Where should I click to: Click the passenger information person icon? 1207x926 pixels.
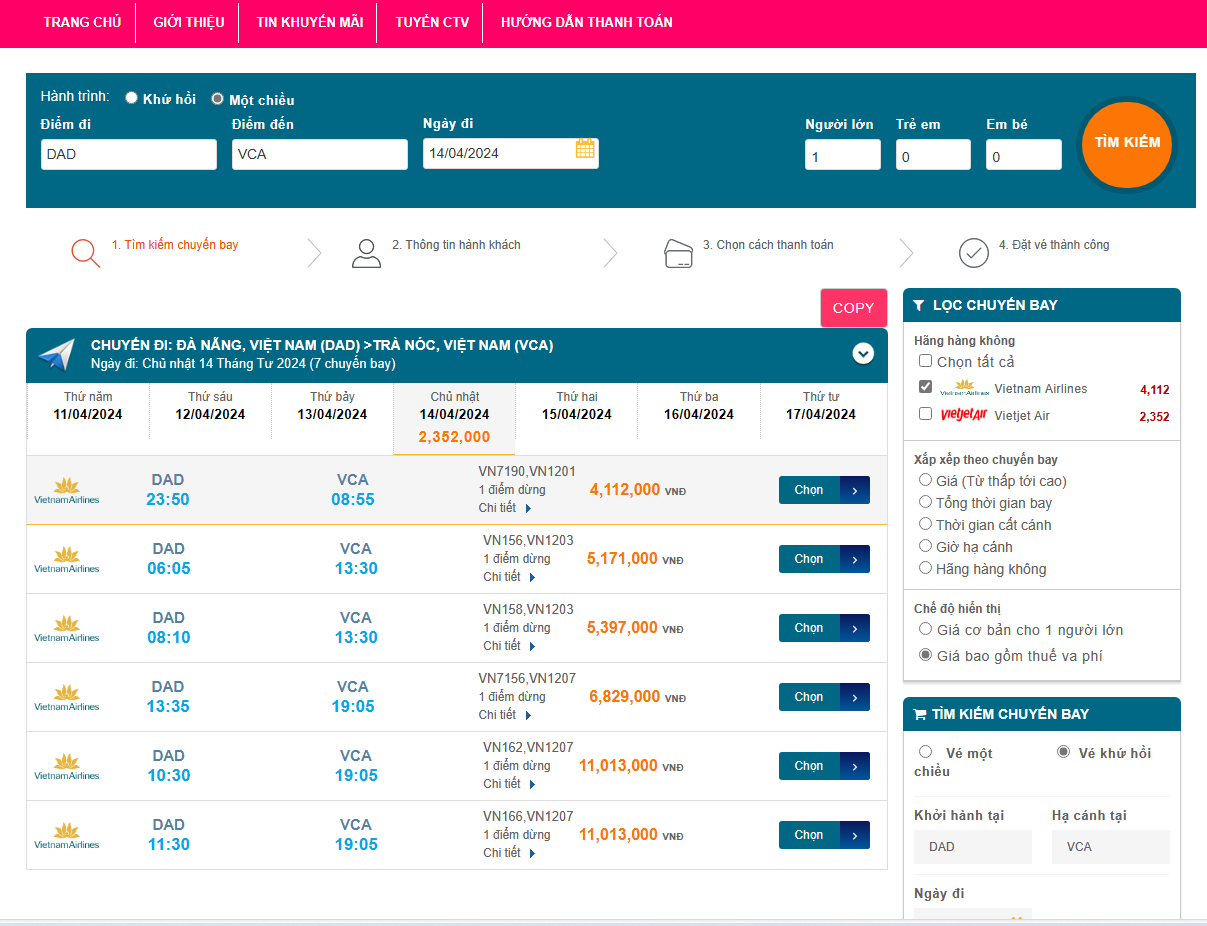click(366, 253)
